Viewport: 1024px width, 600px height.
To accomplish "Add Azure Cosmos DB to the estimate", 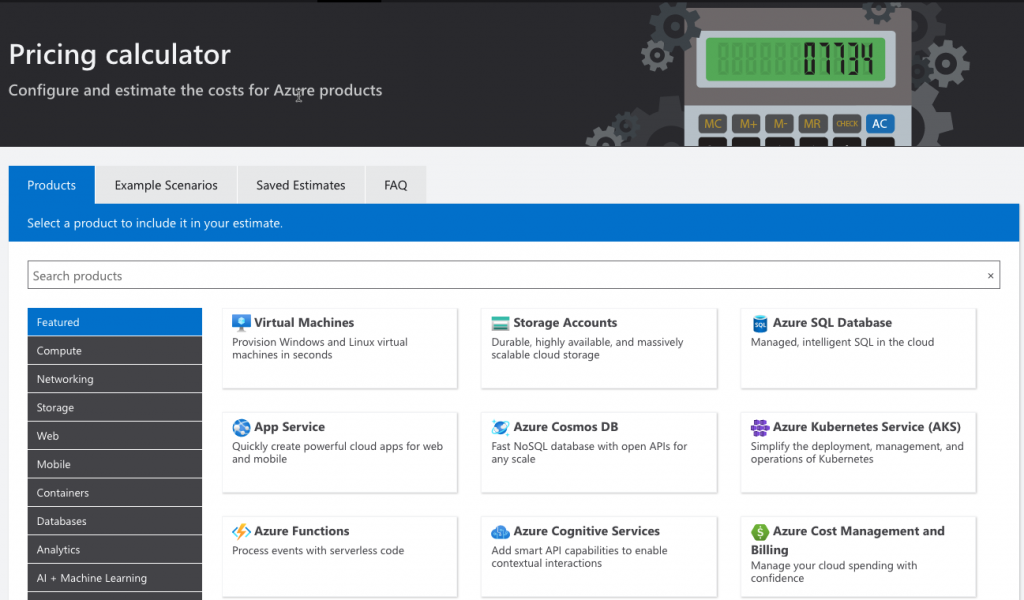I will click(x=599, y=452).
